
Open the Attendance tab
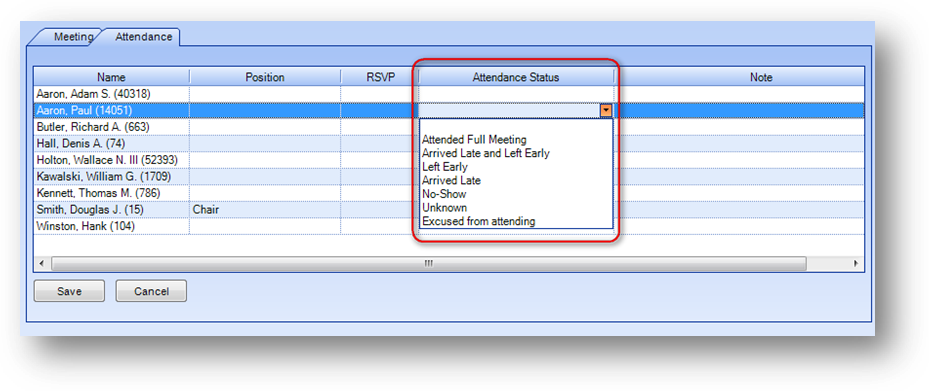click(x=144, y=37)
